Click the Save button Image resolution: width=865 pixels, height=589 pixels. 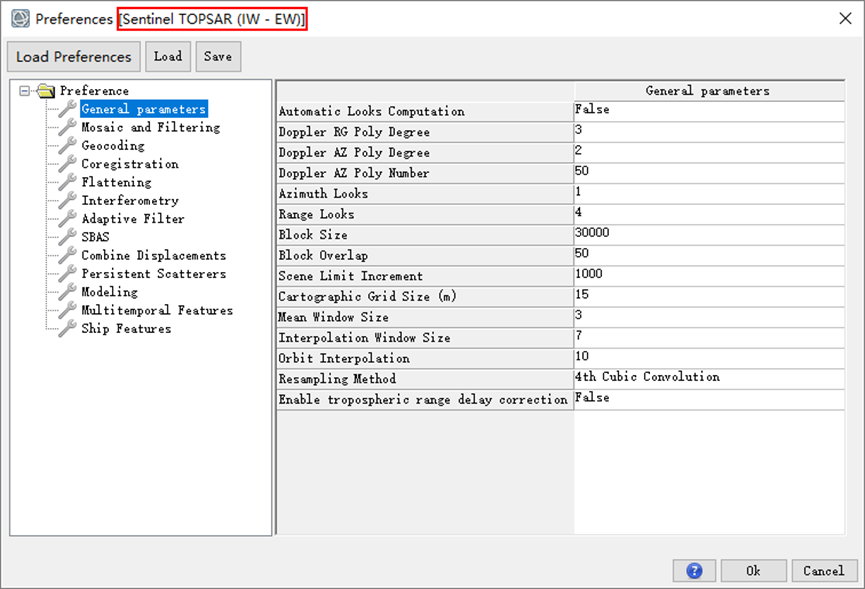coord(218,56)
